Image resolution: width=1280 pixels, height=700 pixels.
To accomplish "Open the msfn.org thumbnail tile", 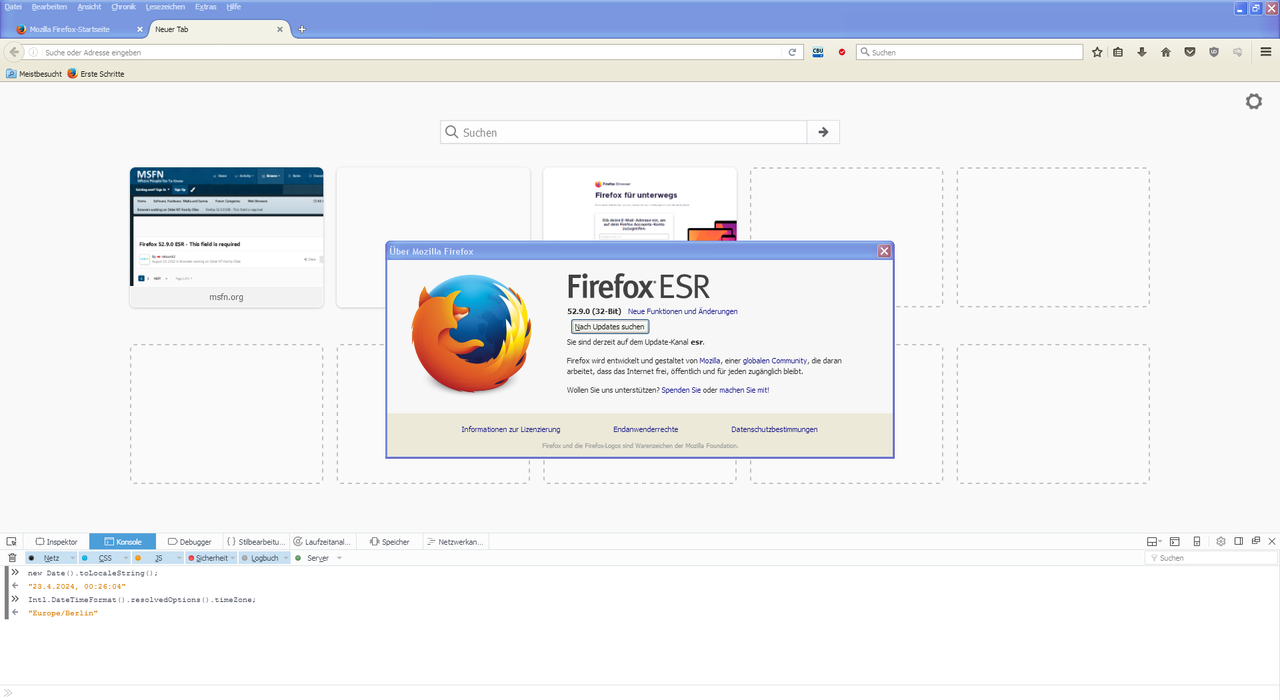I will [227, 237].
